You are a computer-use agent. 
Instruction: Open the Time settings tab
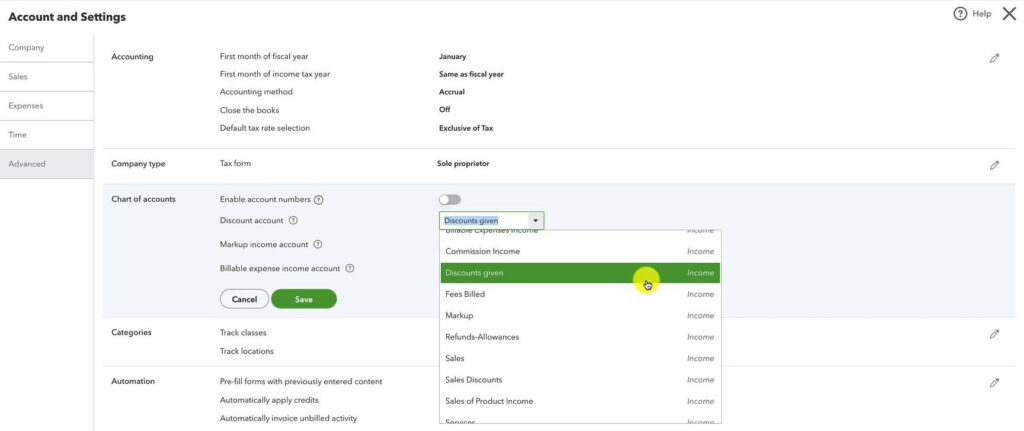[47, 135]
